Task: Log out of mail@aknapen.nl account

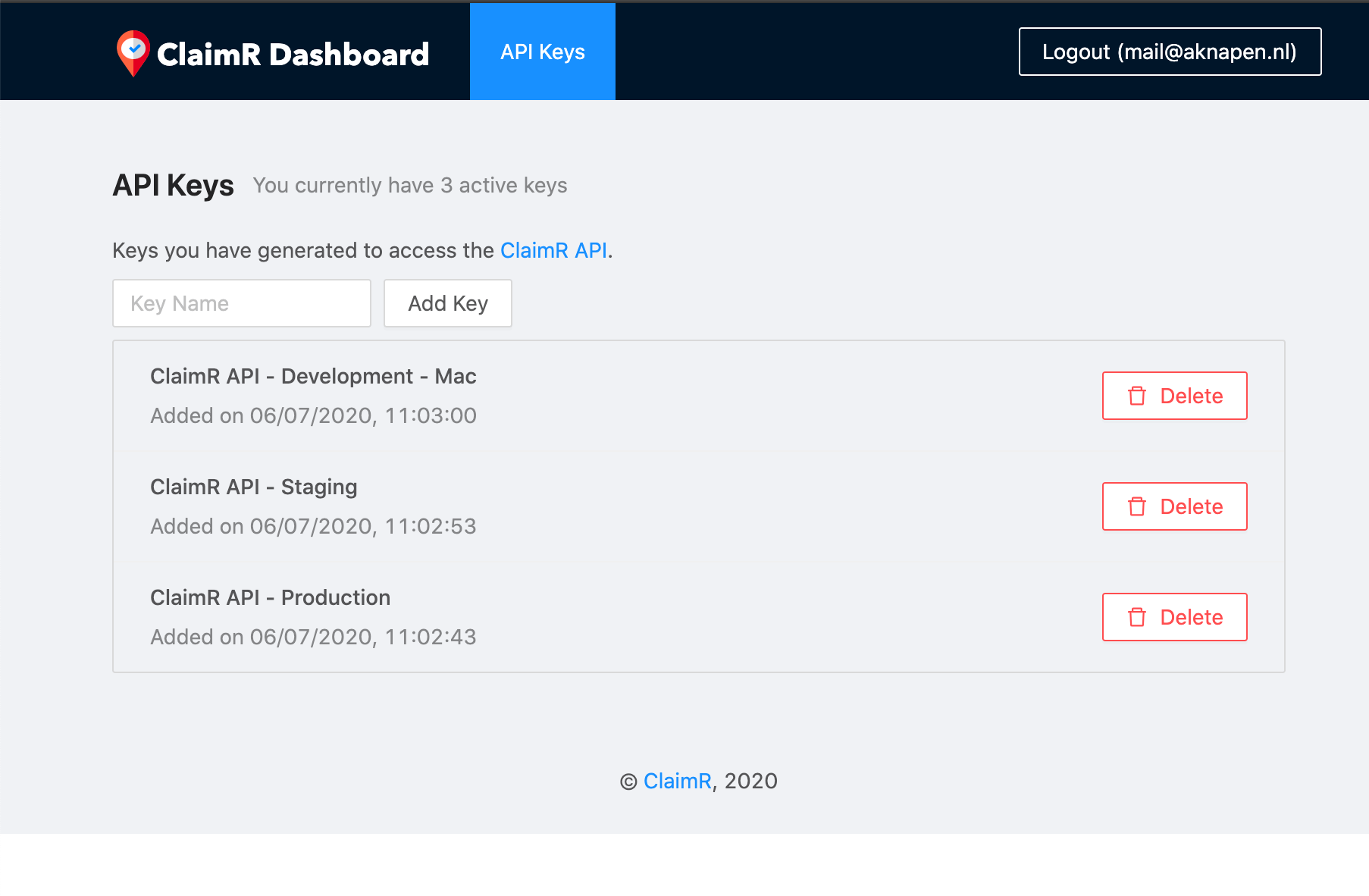Action: [1170, 52]
